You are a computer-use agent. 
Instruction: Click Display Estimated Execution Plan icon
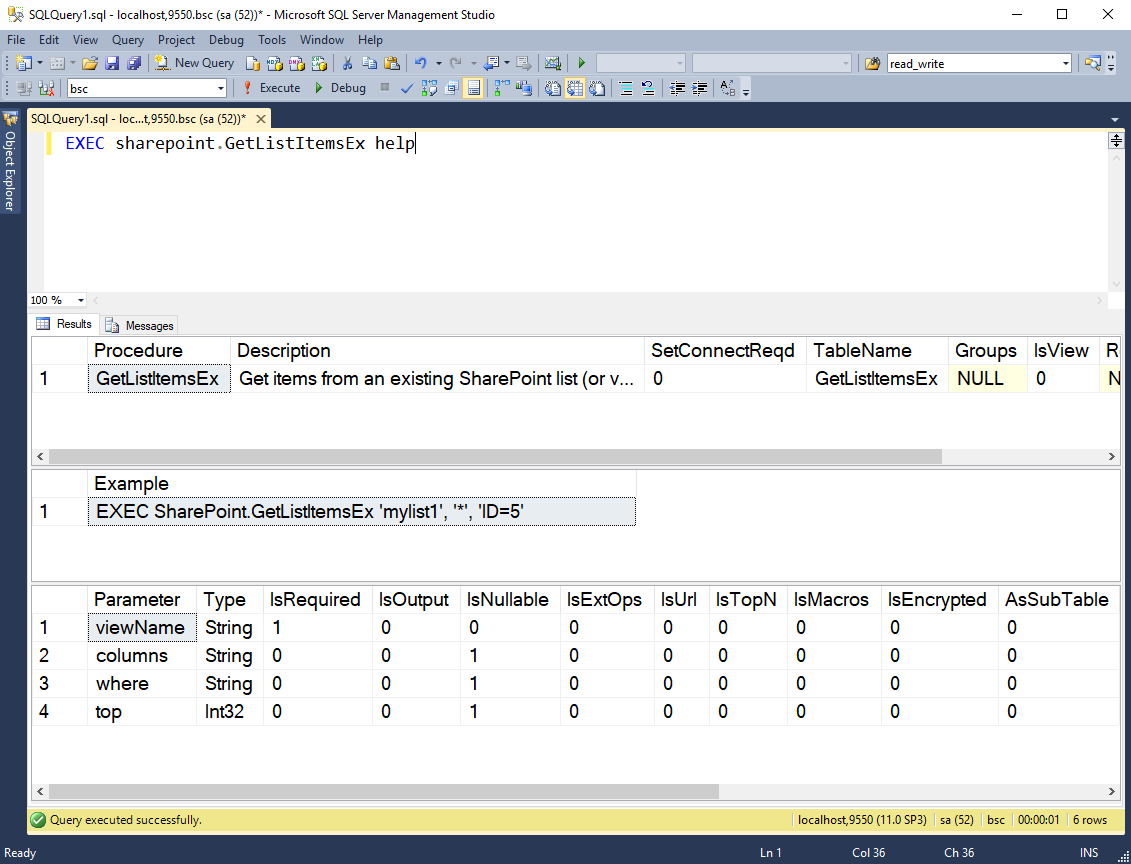coord(429,88)
